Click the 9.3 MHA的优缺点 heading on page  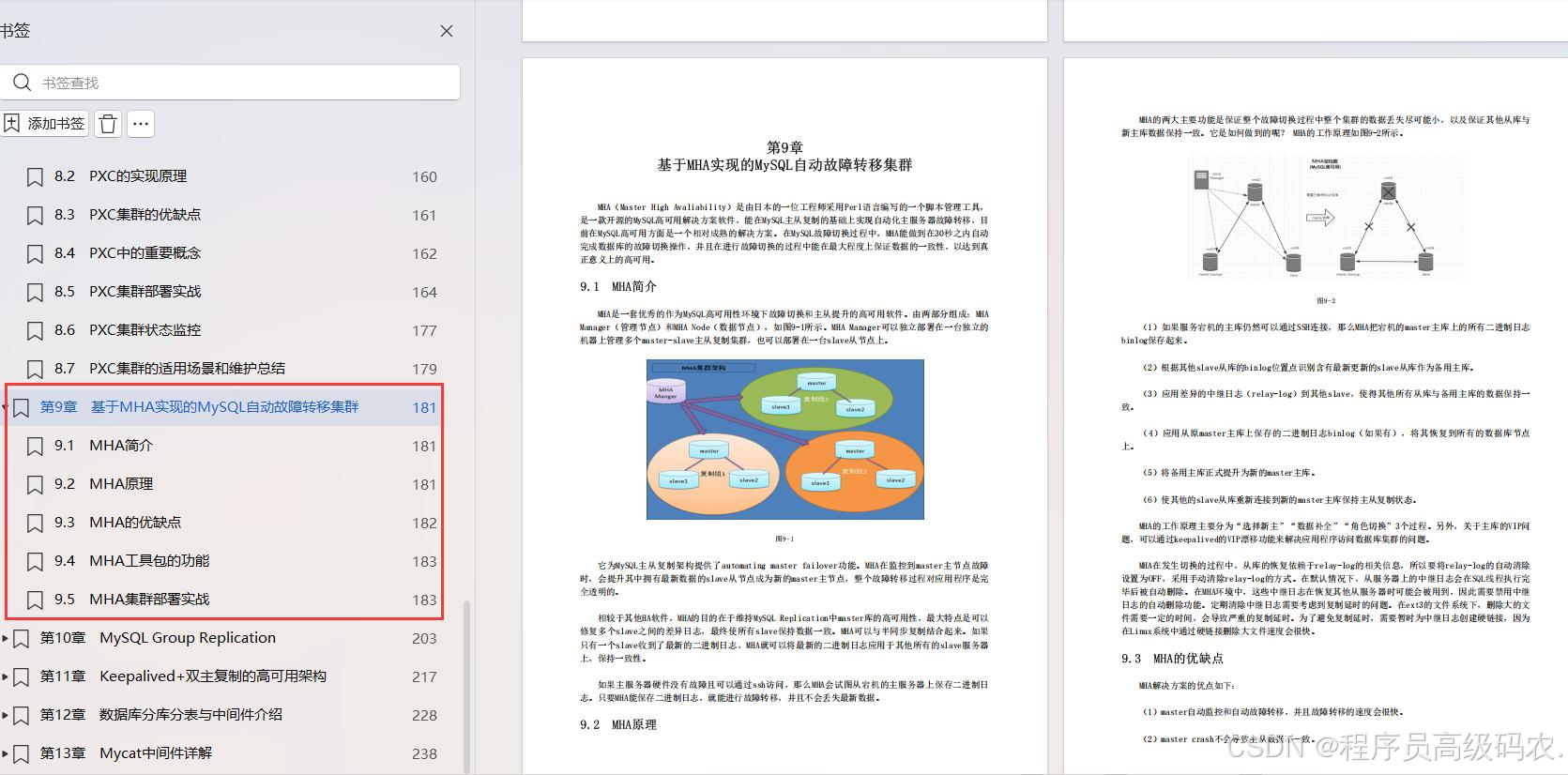[1172, 659]
